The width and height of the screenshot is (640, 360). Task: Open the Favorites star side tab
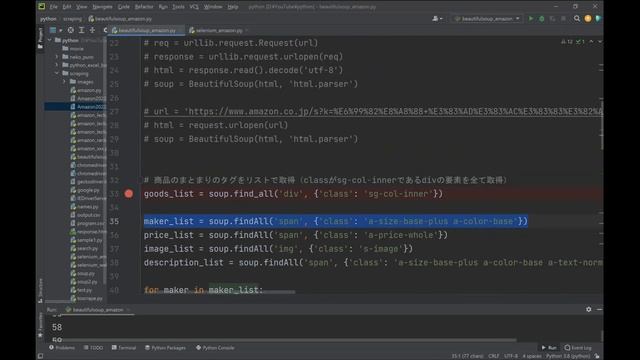pos(40,325)
